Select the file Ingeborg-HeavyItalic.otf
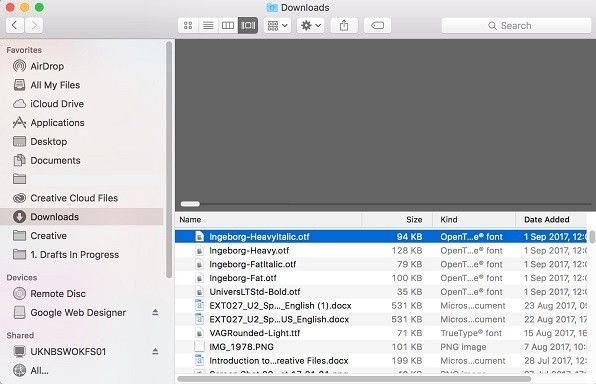Image resolution: width=596 pixels, height=384 pixels. pyautogui.click(x=382, y=237)
